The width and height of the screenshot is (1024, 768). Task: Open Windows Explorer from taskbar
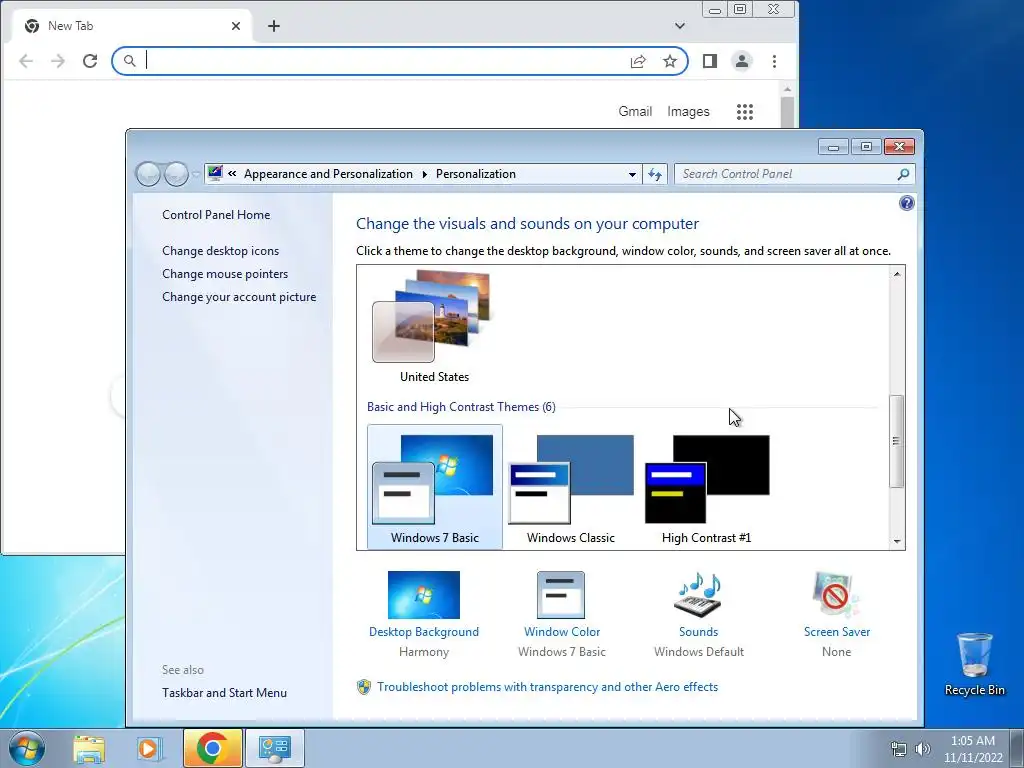[89, 748]
